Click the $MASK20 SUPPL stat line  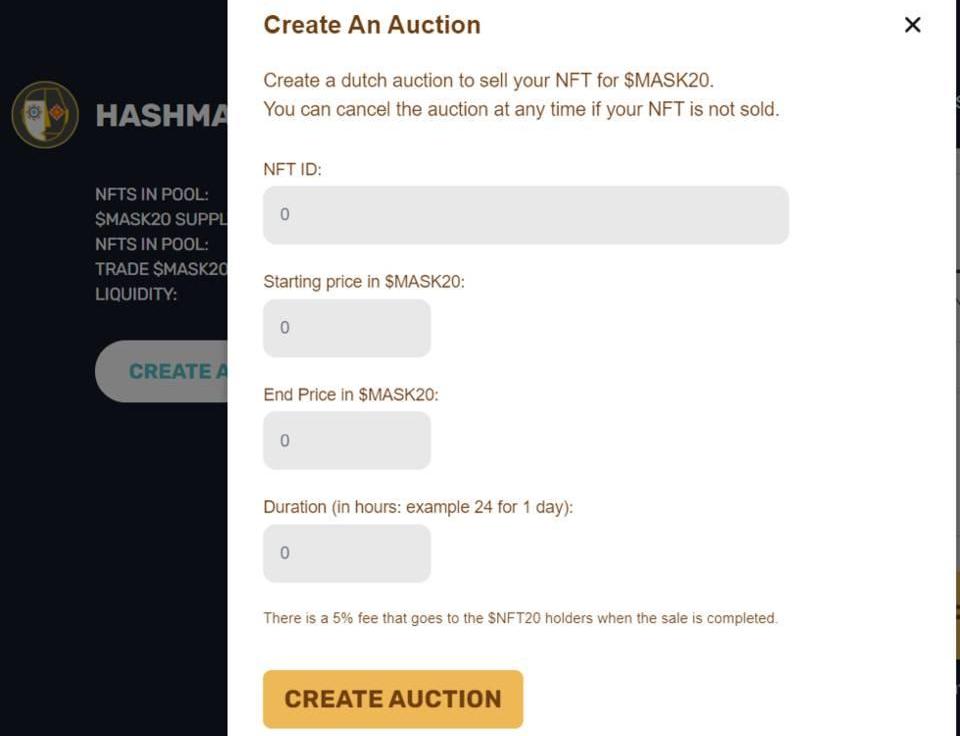pyautogui.click(x=162, y=219)
